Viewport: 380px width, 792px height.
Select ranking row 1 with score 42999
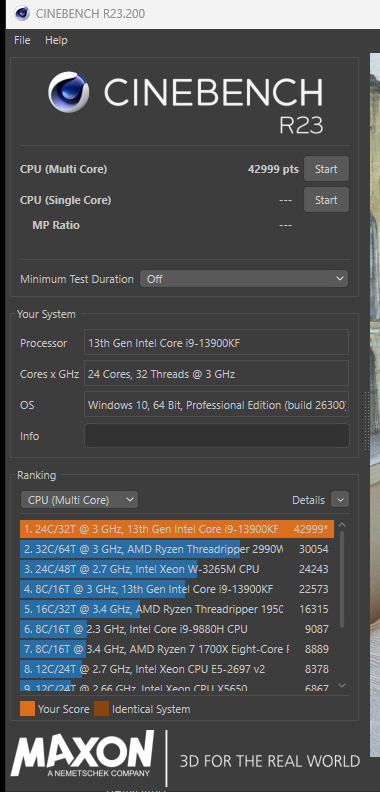coord(177,529)
